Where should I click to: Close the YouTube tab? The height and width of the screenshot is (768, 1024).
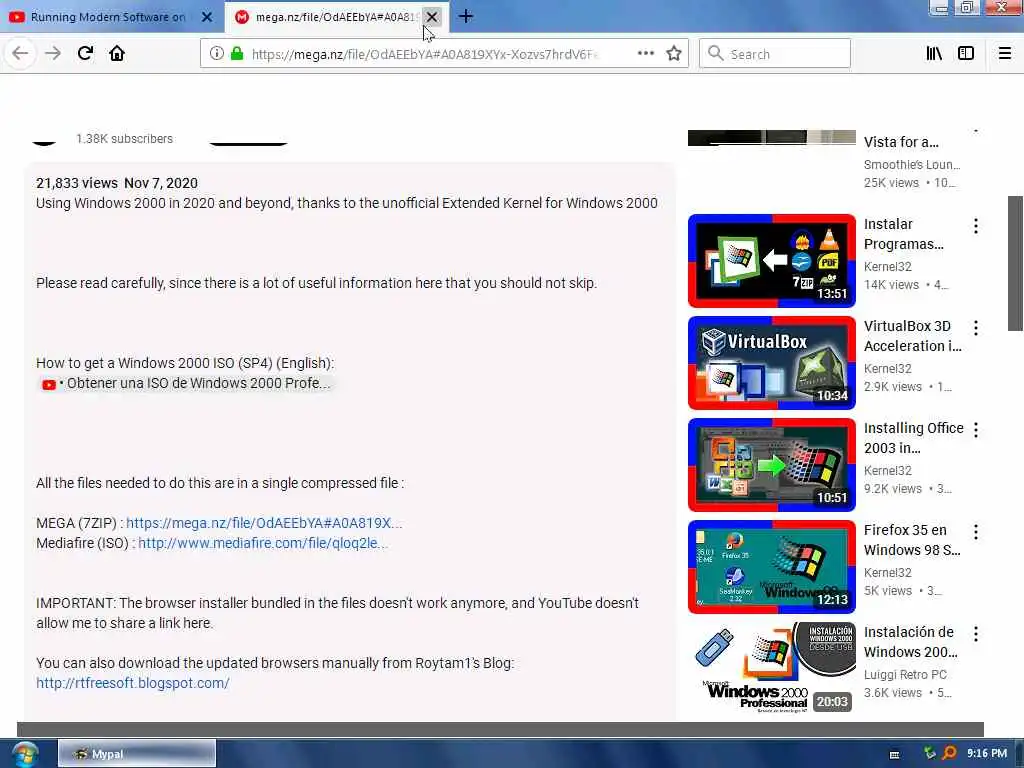pos(207,17)
